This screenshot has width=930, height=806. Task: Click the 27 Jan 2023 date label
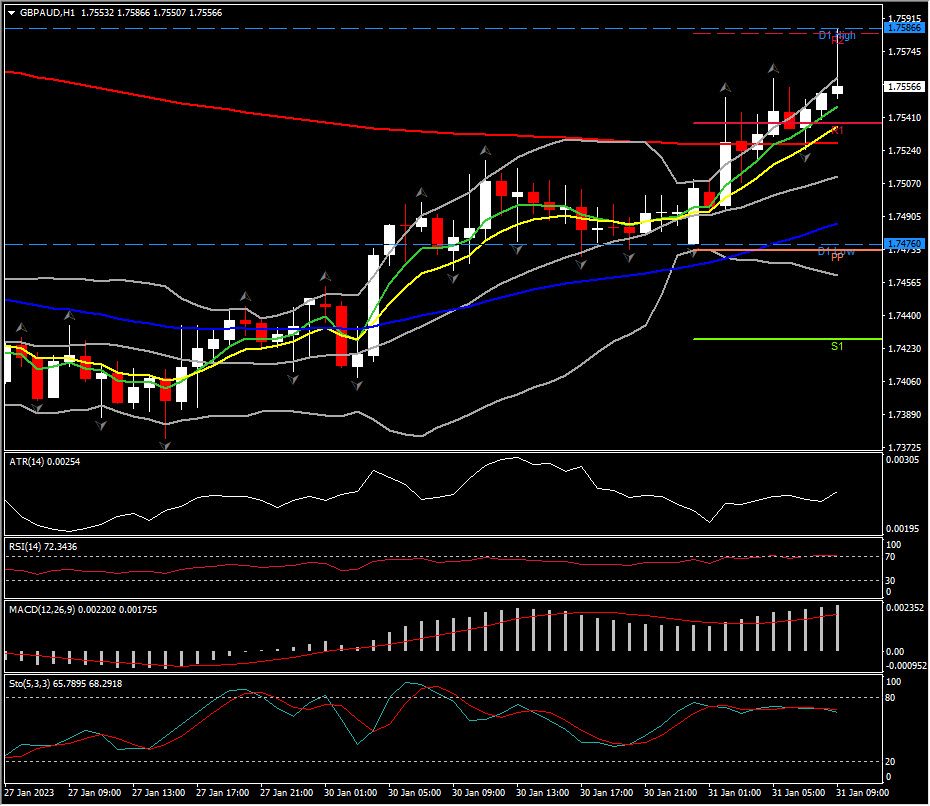click(28, 792)
